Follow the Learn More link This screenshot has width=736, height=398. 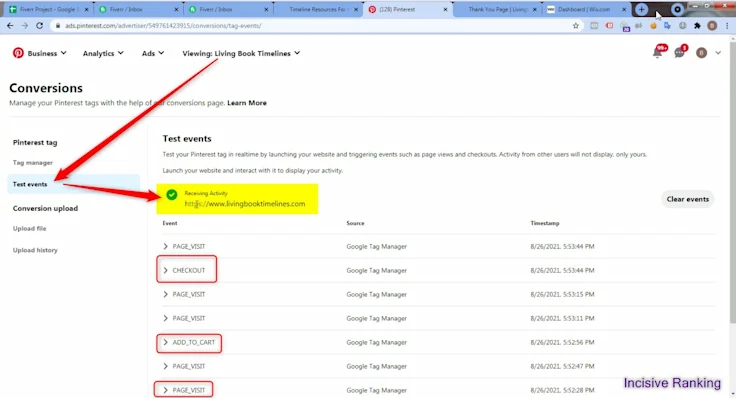pos(247,103)
